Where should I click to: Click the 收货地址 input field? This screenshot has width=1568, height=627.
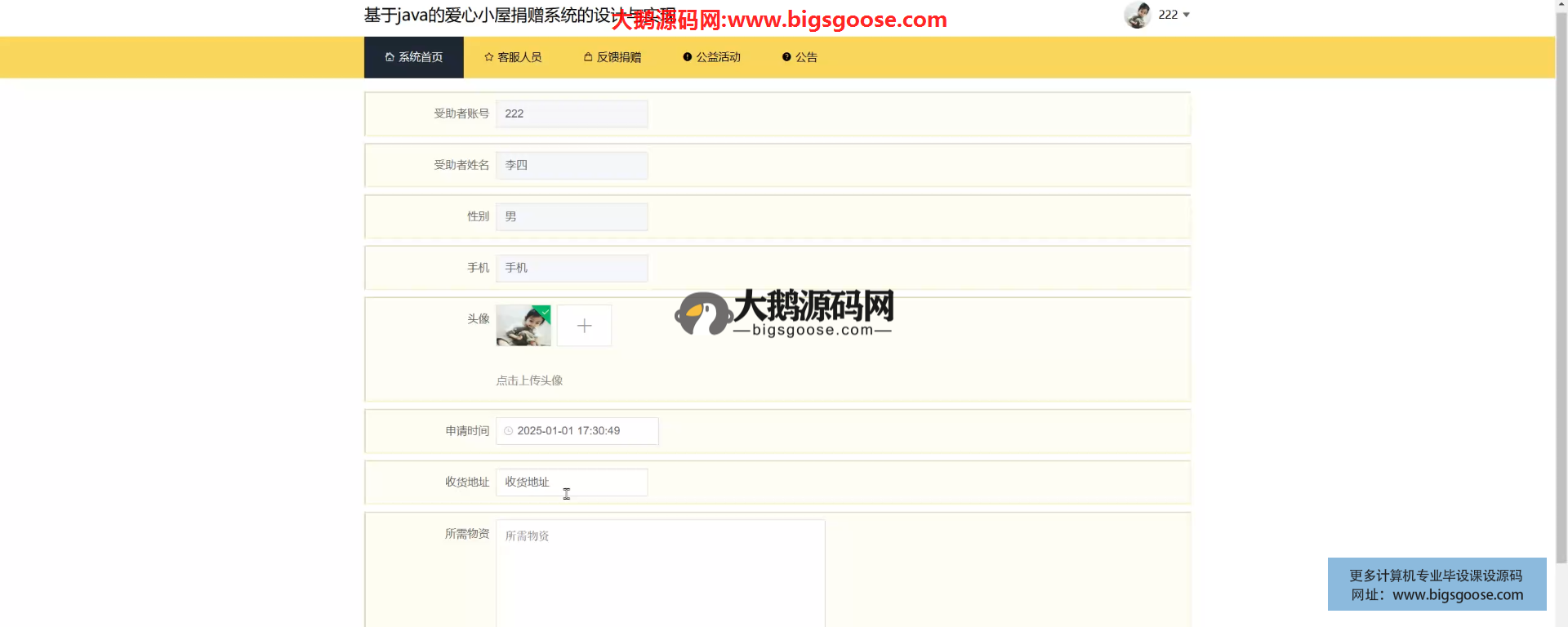572,482
